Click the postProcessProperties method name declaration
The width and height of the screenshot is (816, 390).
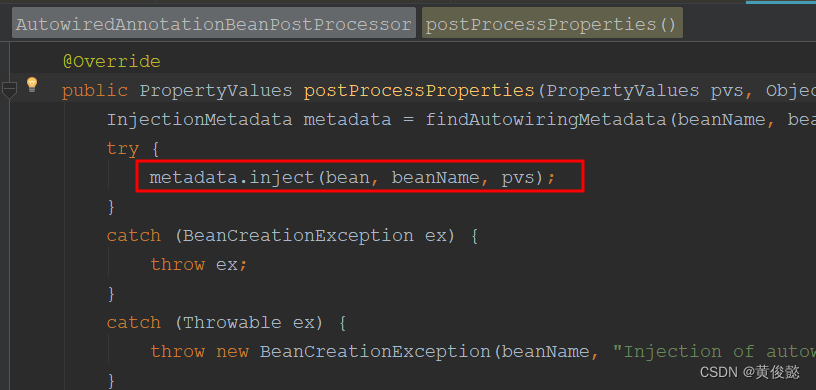(x=419, y=91)
